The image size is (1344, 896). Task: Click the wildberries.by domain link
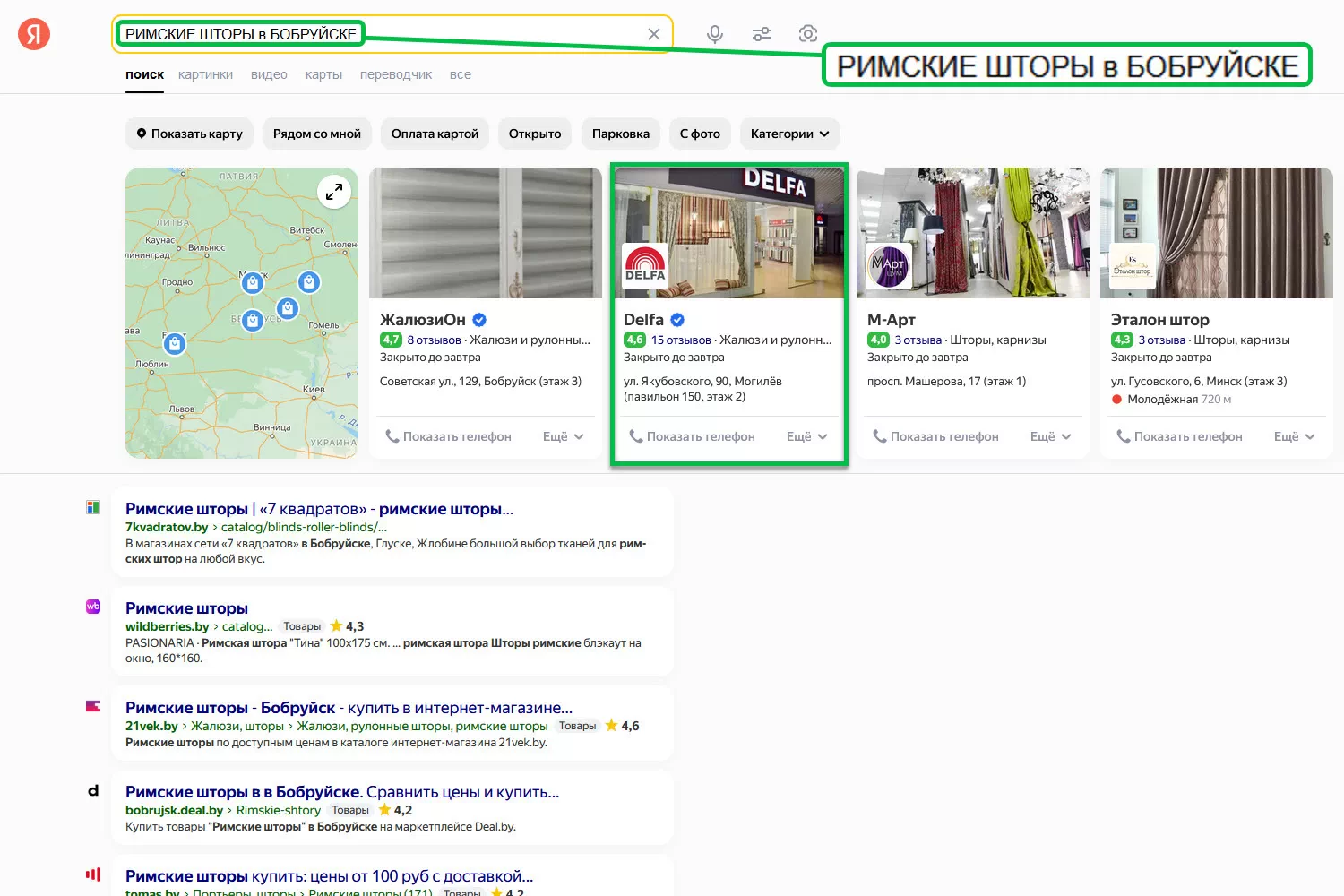(167, 626)
